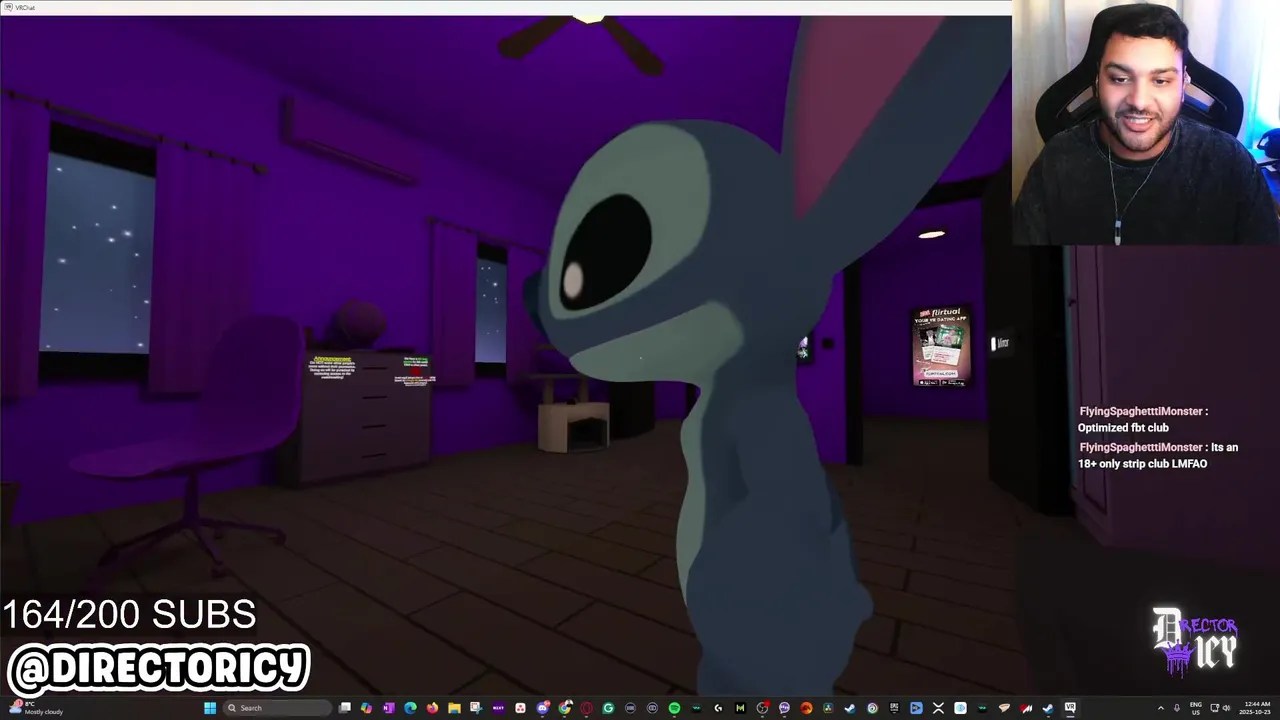Open the purple NEXT app icon

[498, 708]
